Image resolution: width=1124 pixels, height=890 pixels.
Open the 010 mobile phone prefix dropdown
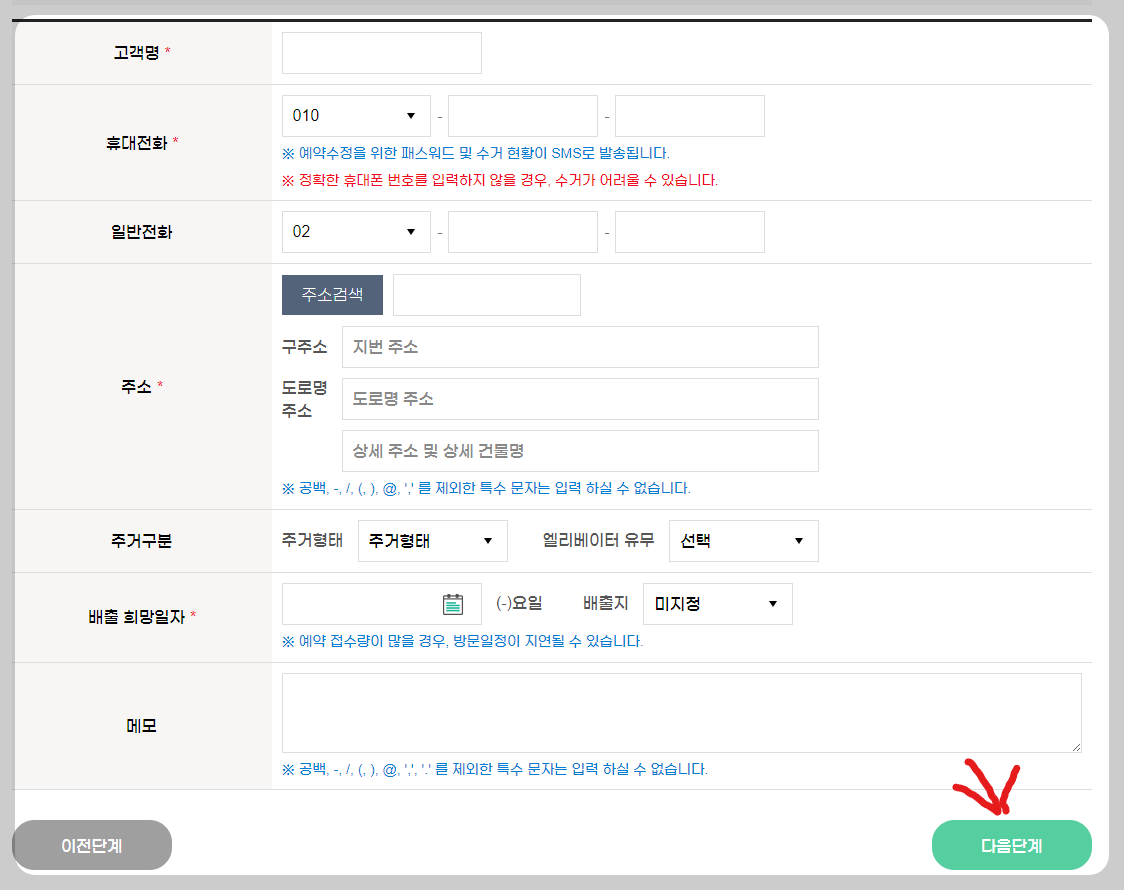tap(355, 115)
